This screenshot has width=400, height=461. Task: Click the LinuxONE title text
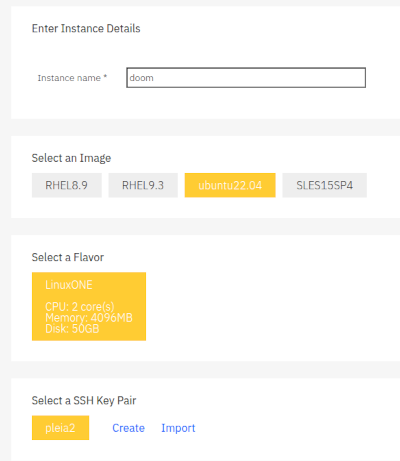click(x=69, y=285)
